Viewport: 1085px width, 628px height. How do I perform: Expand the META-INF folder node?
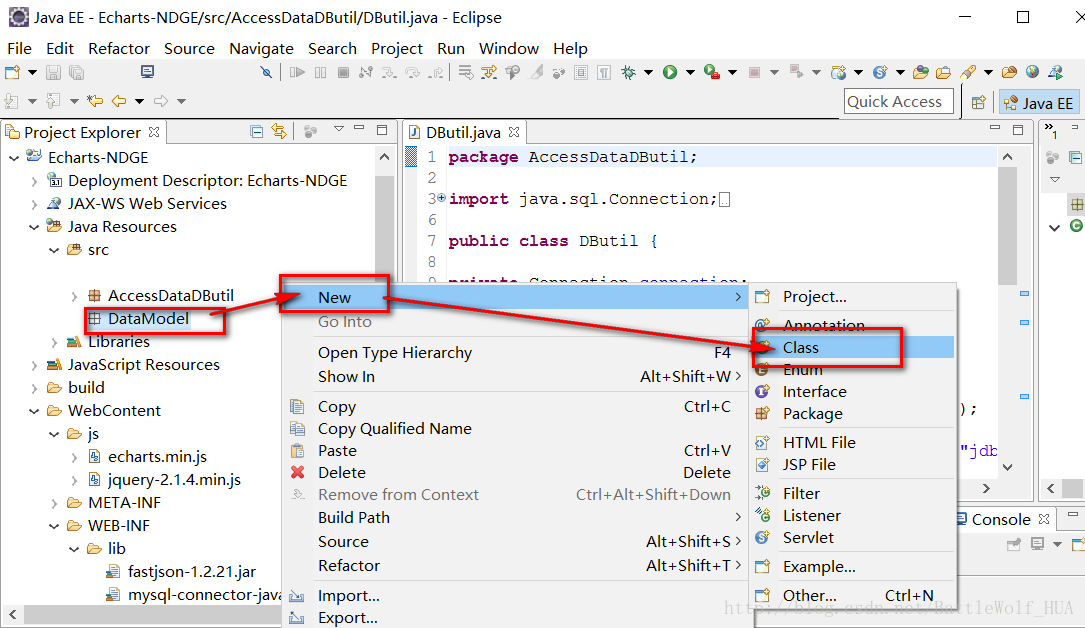(54, 503)
